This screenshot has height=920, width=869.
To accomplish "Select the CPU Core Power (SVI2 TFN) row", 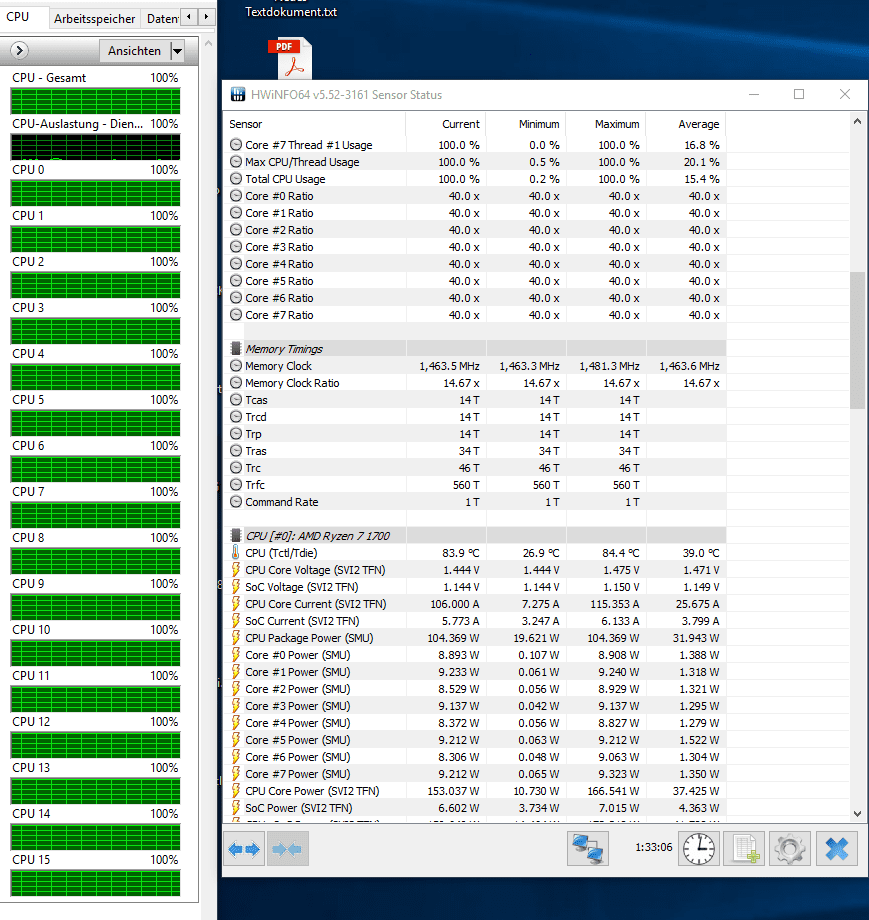I will coord(475,790).
